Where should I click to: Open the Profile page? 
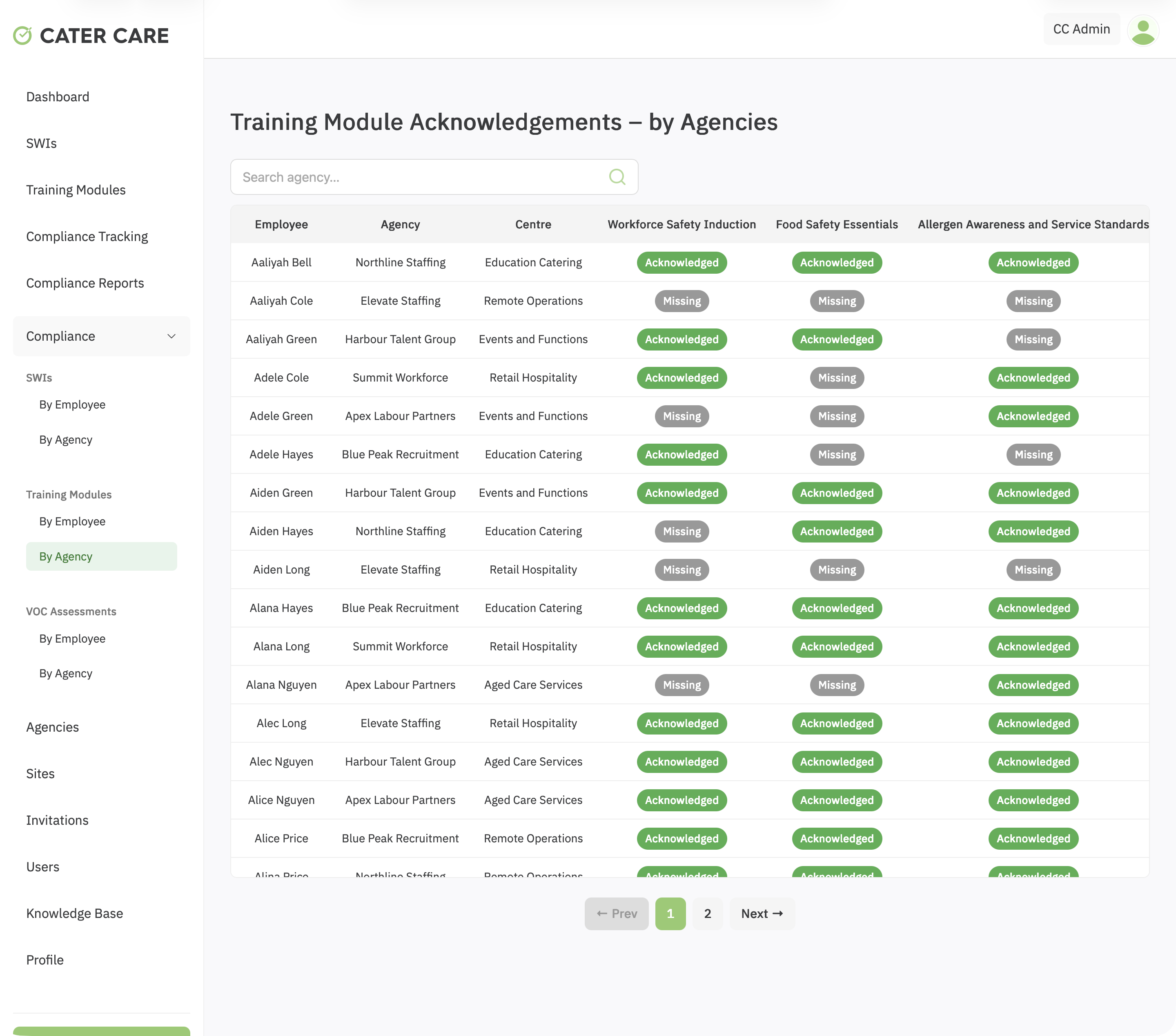coord(45,960)
